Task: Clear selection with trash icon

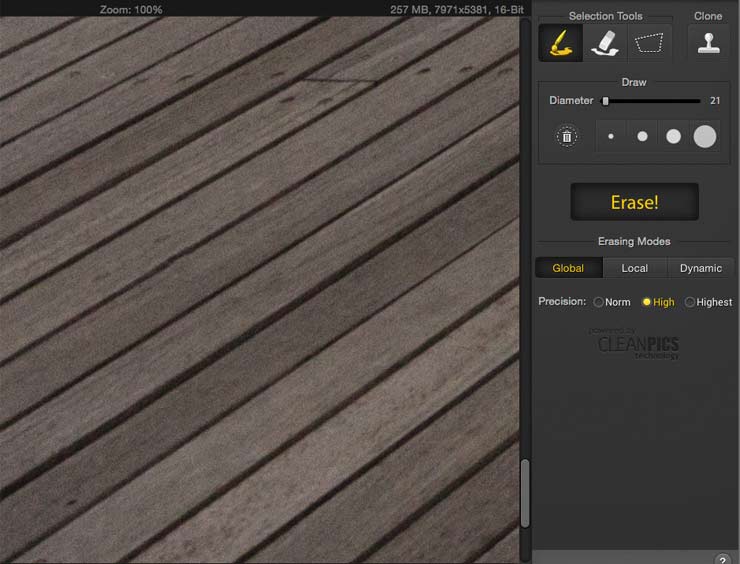Action: pos(567,137)
